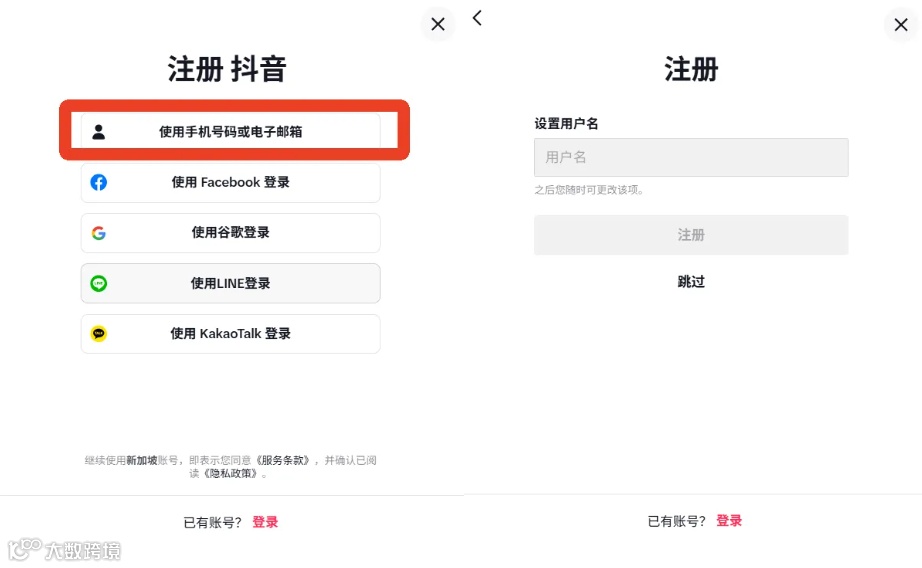Select 使用 Facebook 登录 text
922x568 pixels.
click(x=230, y=182)
